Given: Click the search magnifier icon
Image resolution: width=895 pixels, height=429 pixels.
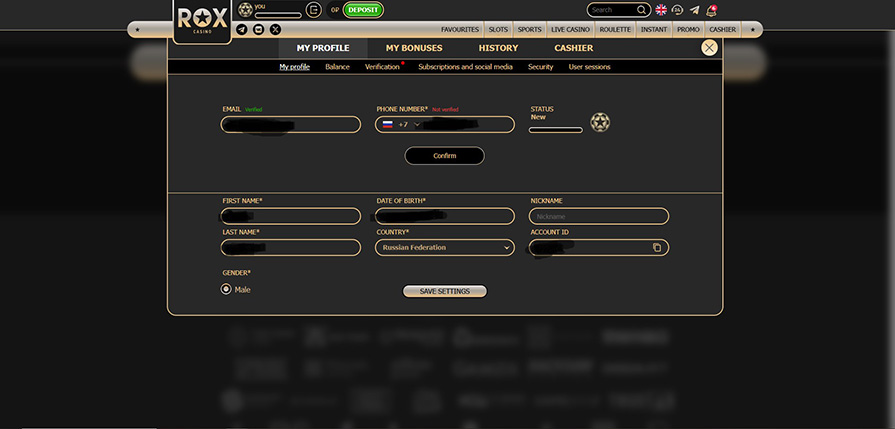Looking at the screenshot, I should [x=642, y=10].
